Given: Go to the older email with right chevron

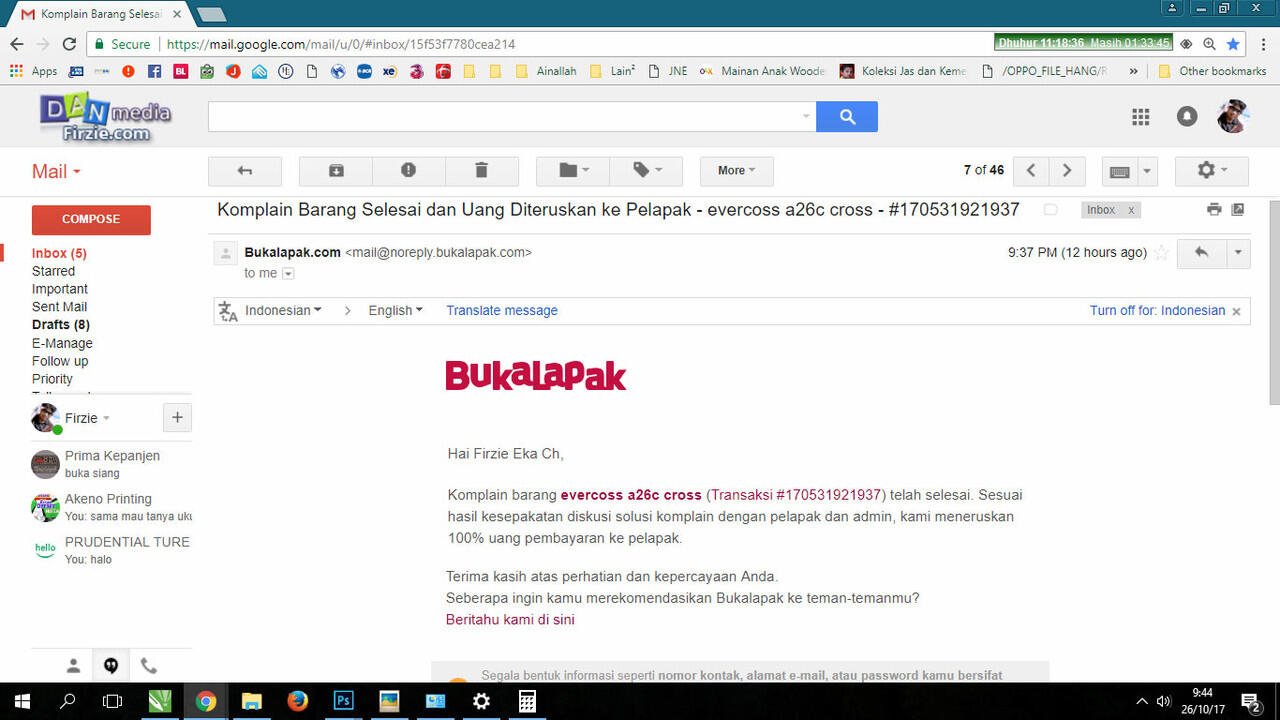Looking at the screenshot, I should coord(1067,171).
